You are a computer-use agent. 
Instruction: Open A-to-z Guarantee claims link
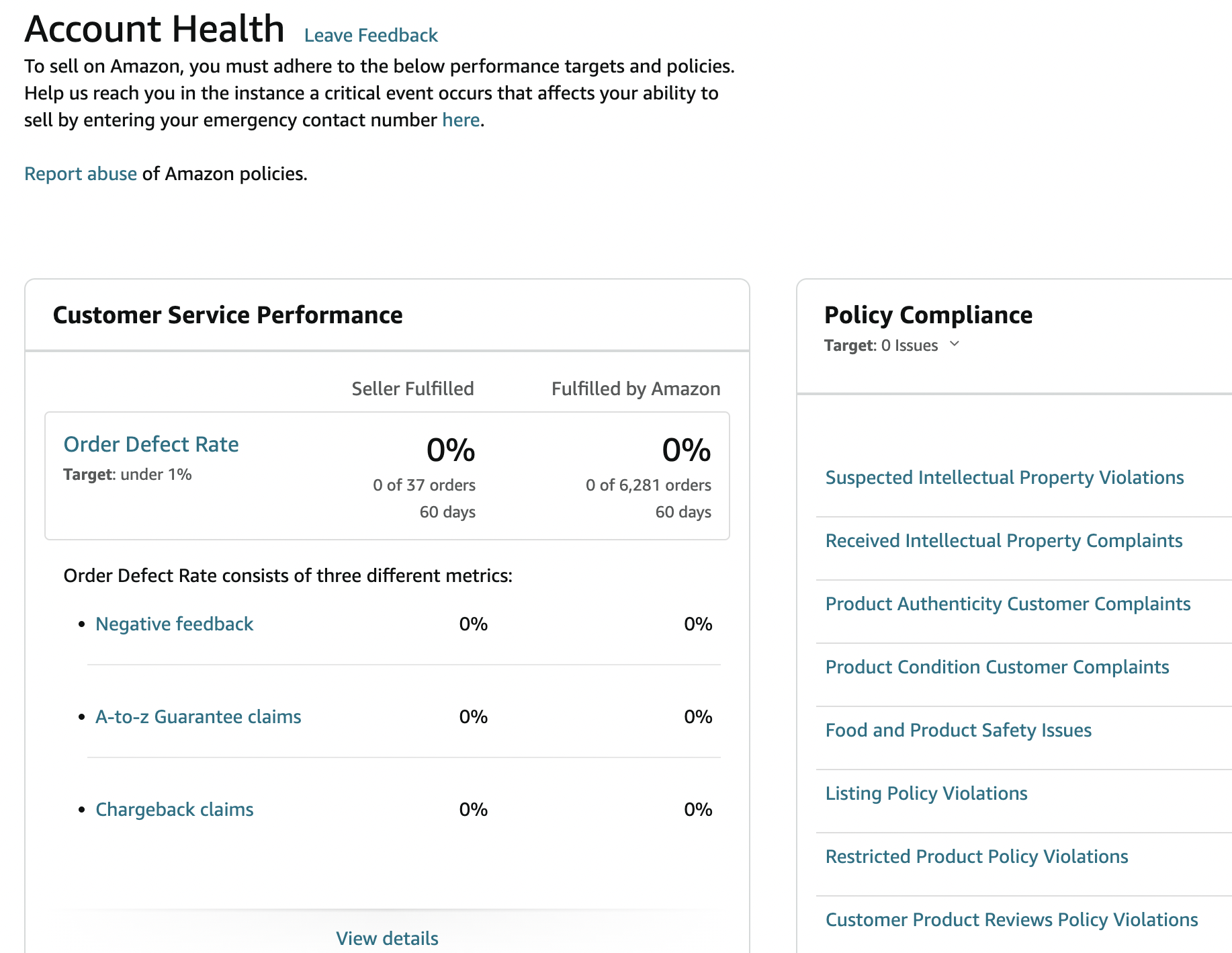coord(198,716)
